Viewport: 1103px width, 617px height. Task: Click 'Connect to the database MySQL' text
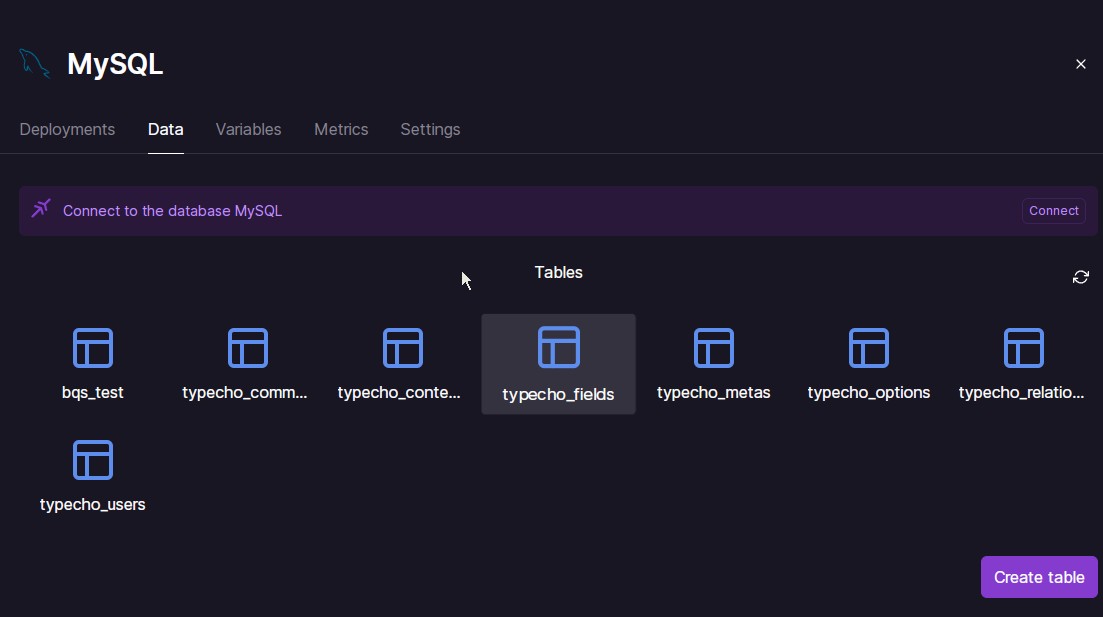172,211
